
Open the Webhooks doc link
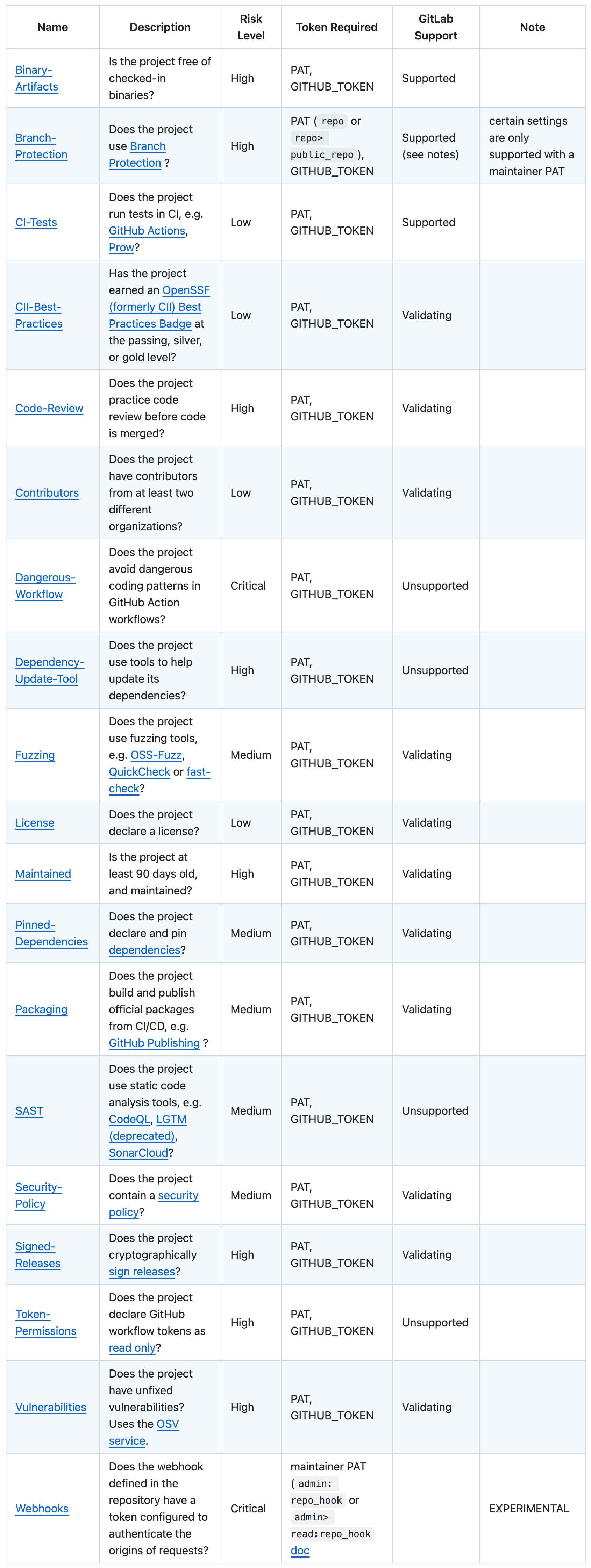pos(300,1550)
